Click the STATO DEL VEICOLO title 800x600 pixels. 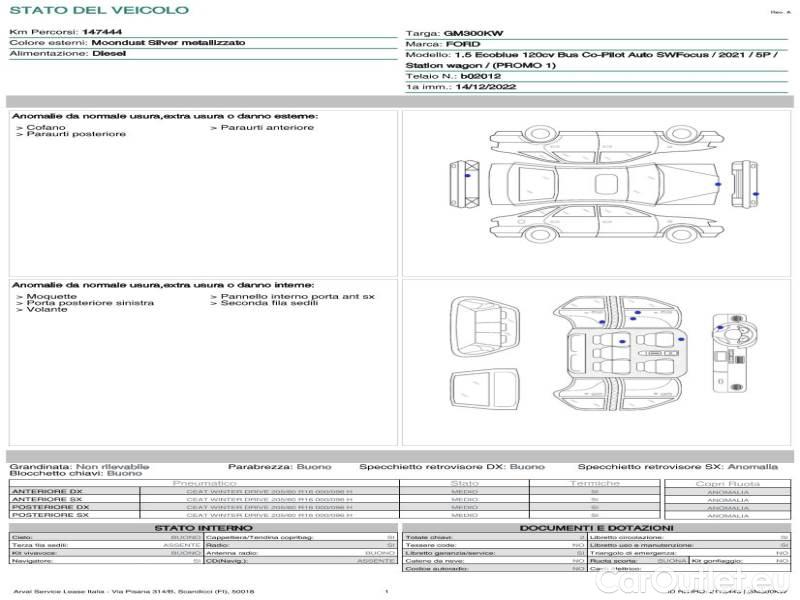(x=99, y=10)
